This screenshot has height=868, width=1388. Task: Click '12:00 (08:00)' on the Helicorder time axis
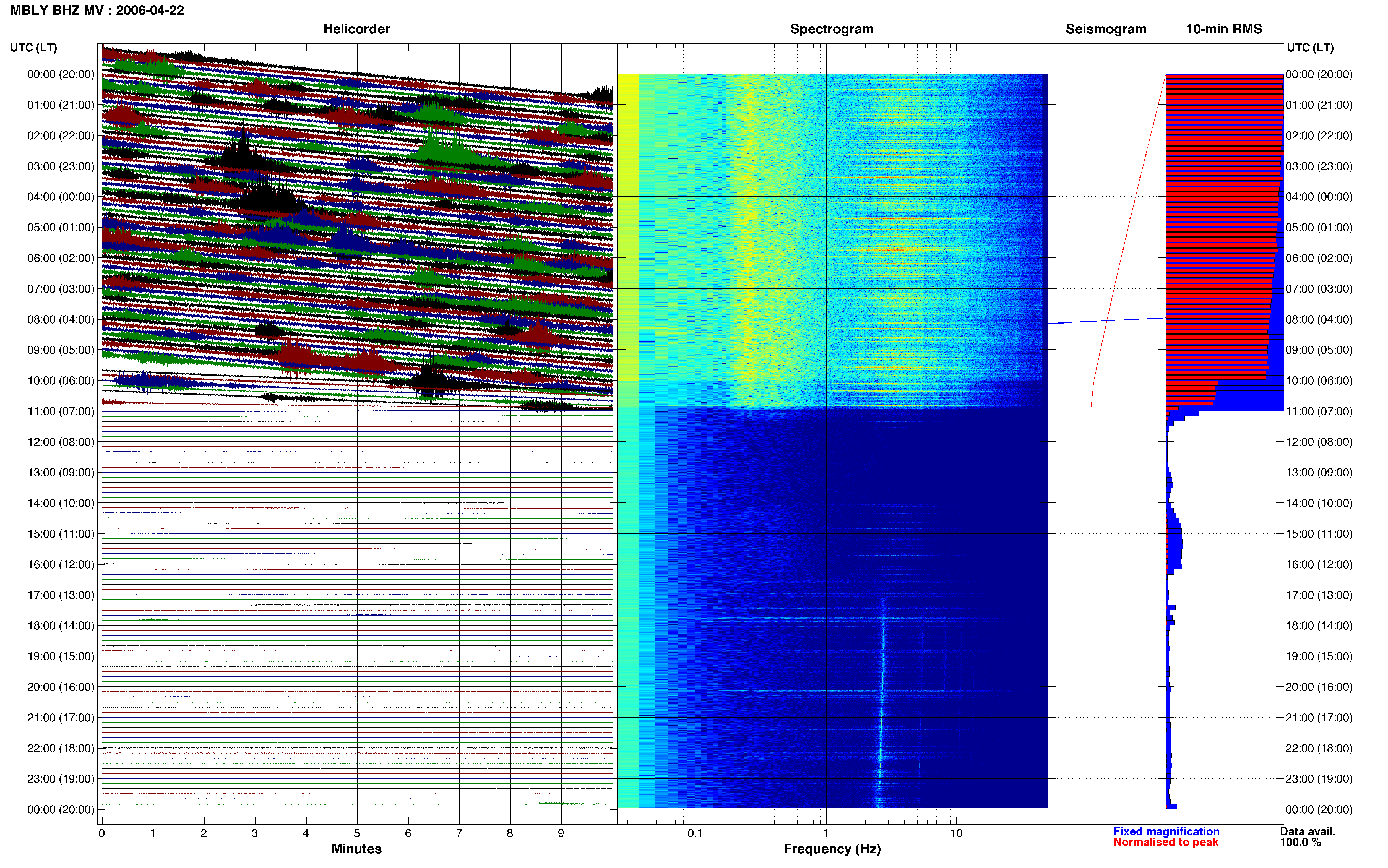click(x=61, y=442)
